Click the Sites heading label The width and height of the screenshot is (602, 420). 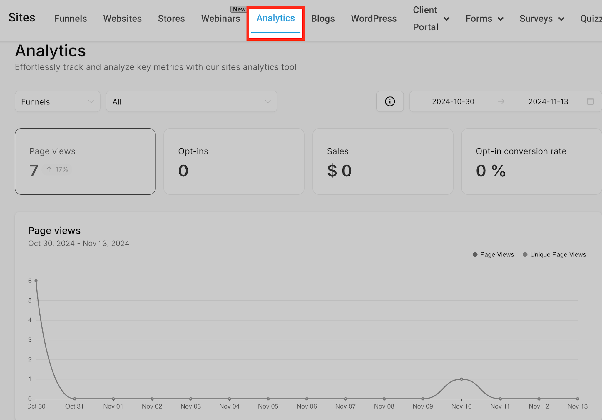22,17
